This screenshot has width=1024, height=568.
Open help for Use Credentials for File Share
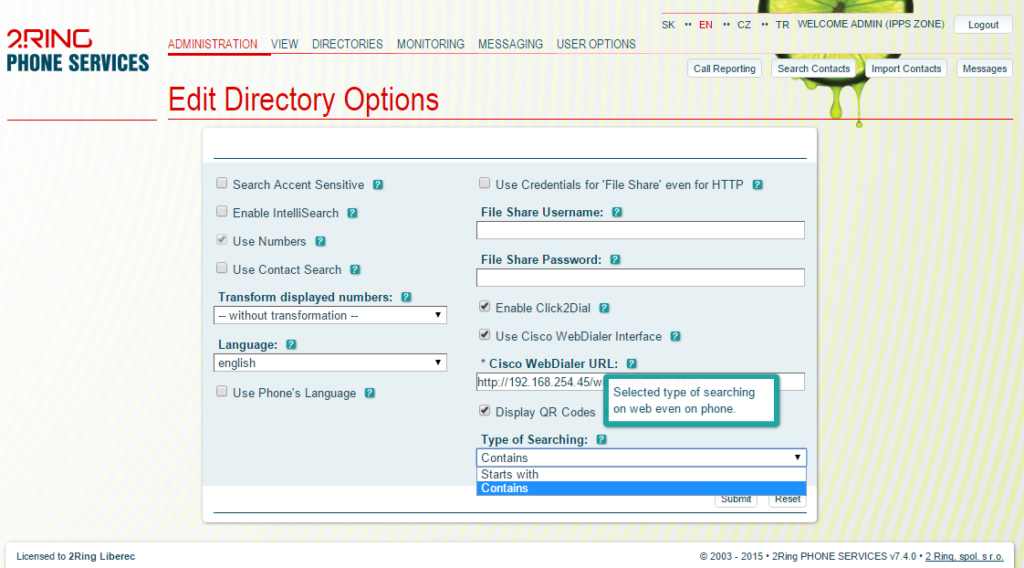(758, 185)
